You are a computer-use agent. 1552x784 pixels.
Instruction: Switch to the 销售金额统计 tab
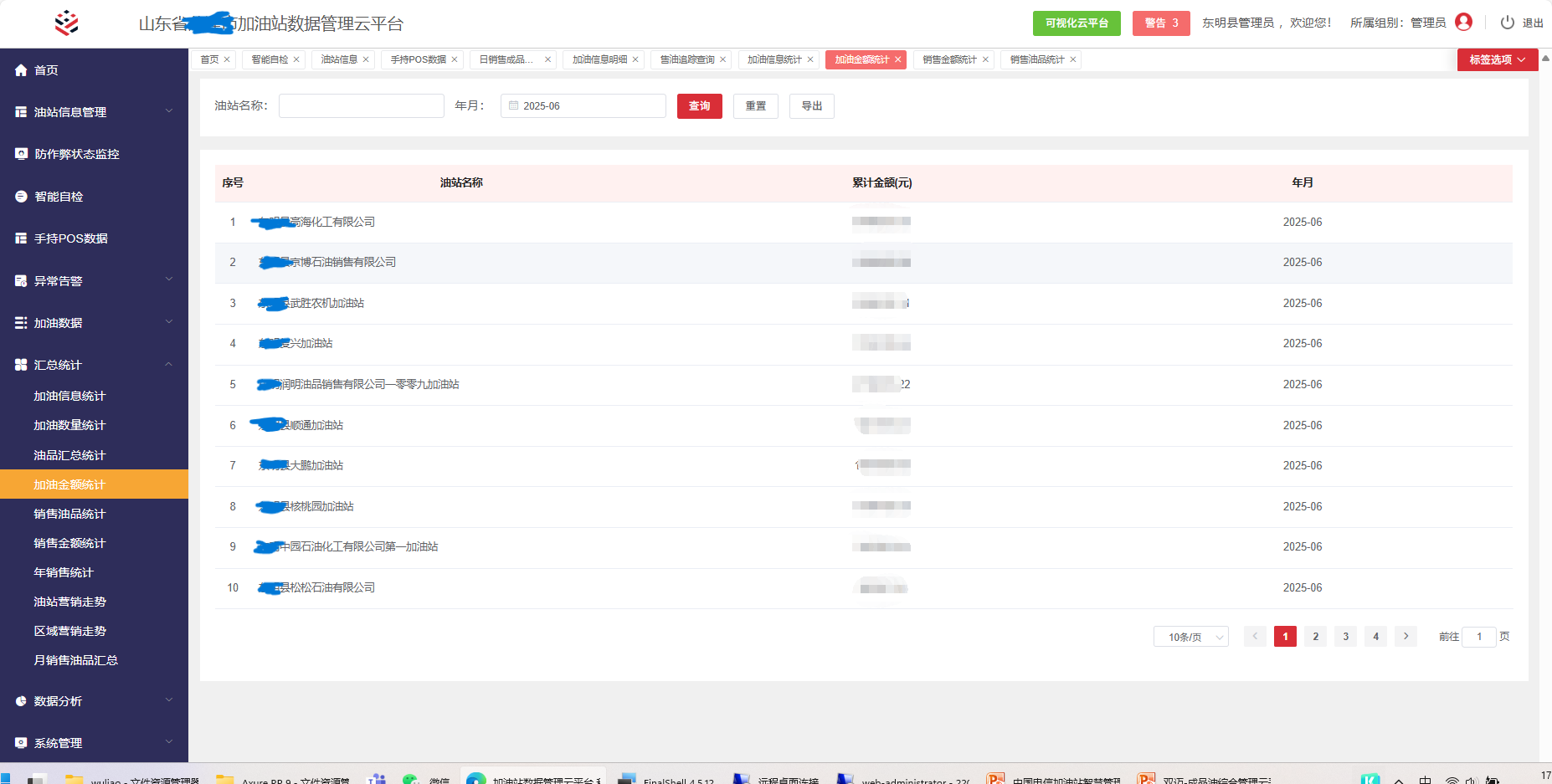[x=955, y=59]
